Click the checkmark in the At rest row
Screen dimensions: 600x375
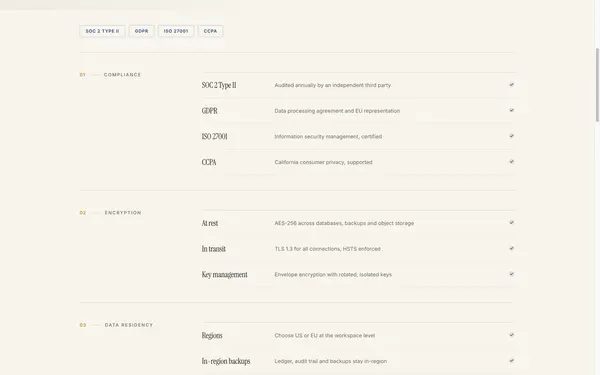pyautogui.click(x=512, y=222)
